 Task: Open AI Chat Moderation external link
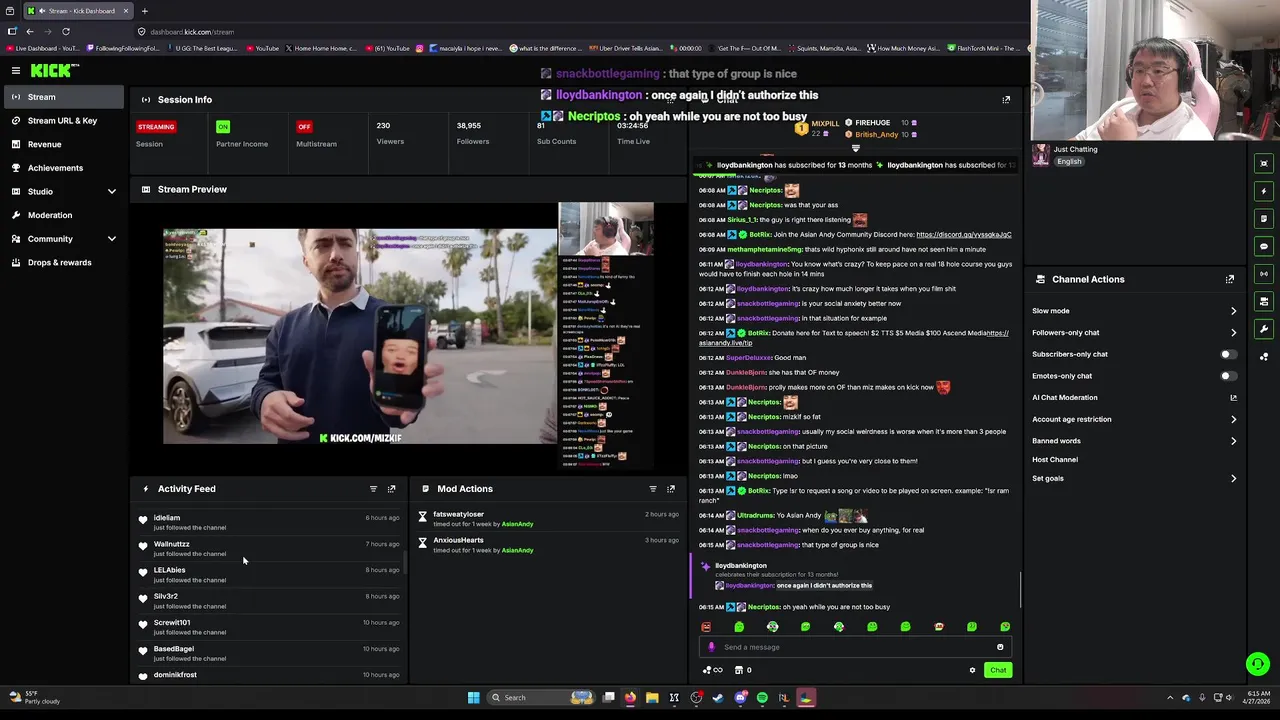point(1233,398)
